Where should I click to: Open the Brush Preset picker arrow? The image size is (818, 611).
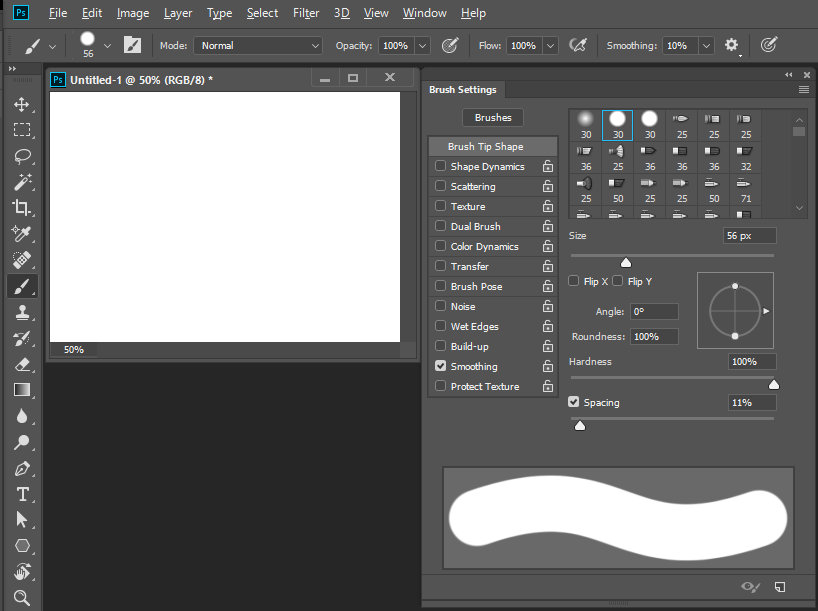(107, 46)
